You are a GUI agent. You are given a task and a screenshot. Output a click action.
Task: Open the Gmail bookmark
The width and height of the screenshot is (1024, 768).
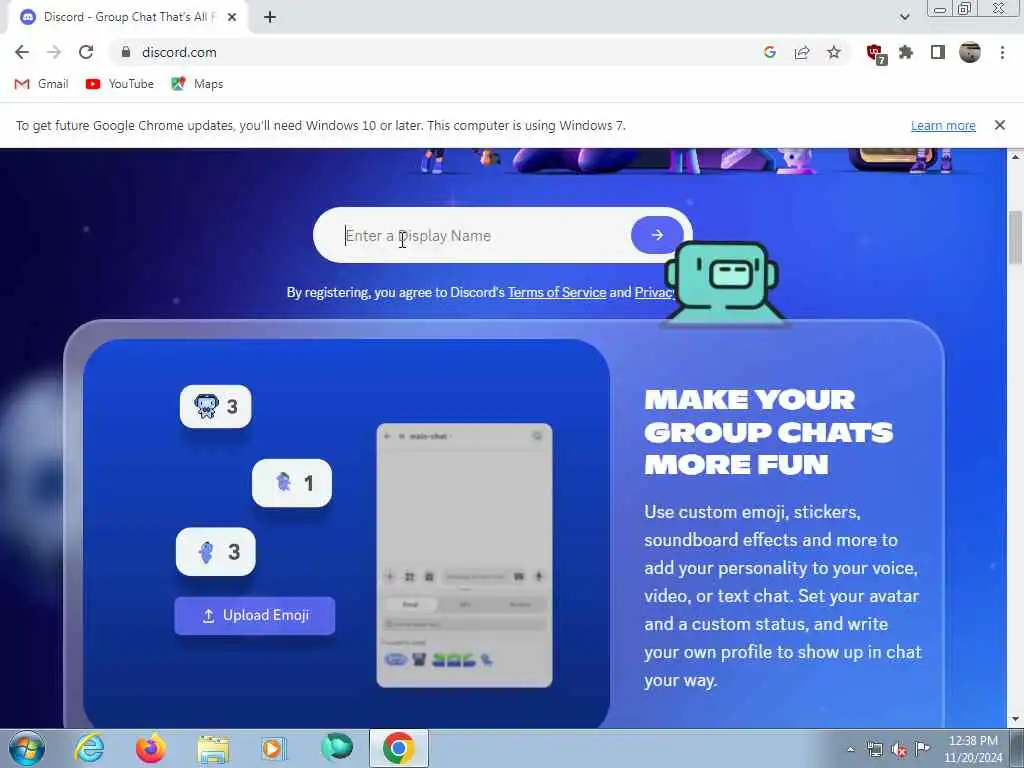[x=41, y=84]
